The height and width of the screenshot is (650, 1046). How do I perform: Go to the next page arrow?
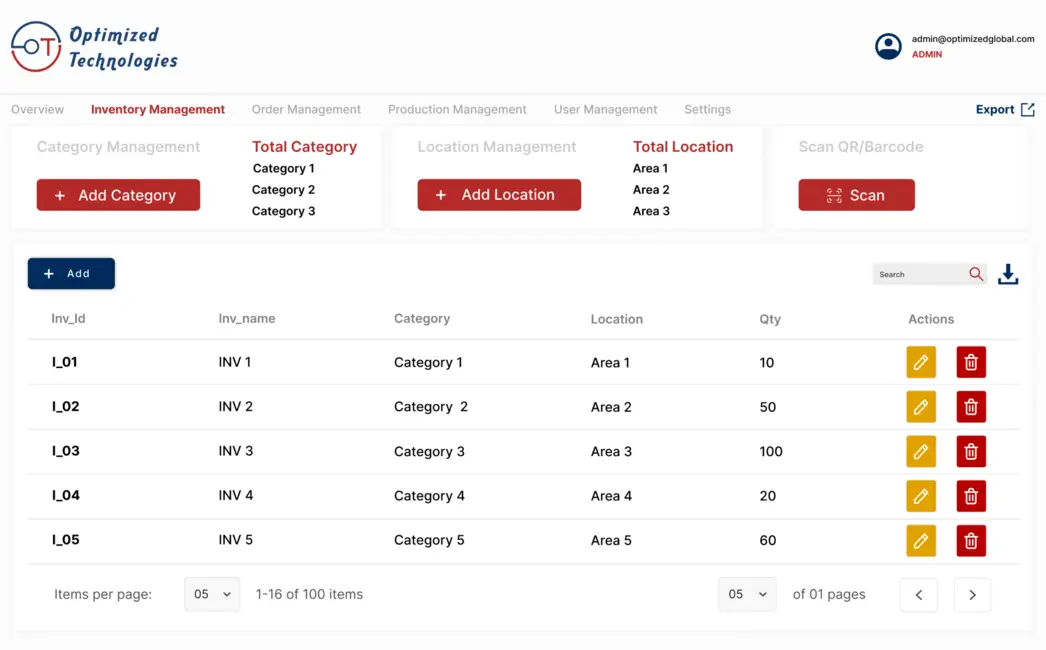pyautogui.click(x=972, y=595)
